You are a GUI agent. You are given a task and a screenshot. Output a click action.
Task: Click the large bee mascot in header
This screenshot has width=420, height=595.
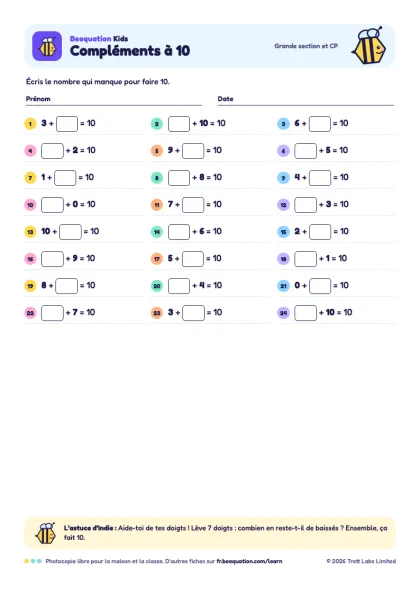[369, 46]
